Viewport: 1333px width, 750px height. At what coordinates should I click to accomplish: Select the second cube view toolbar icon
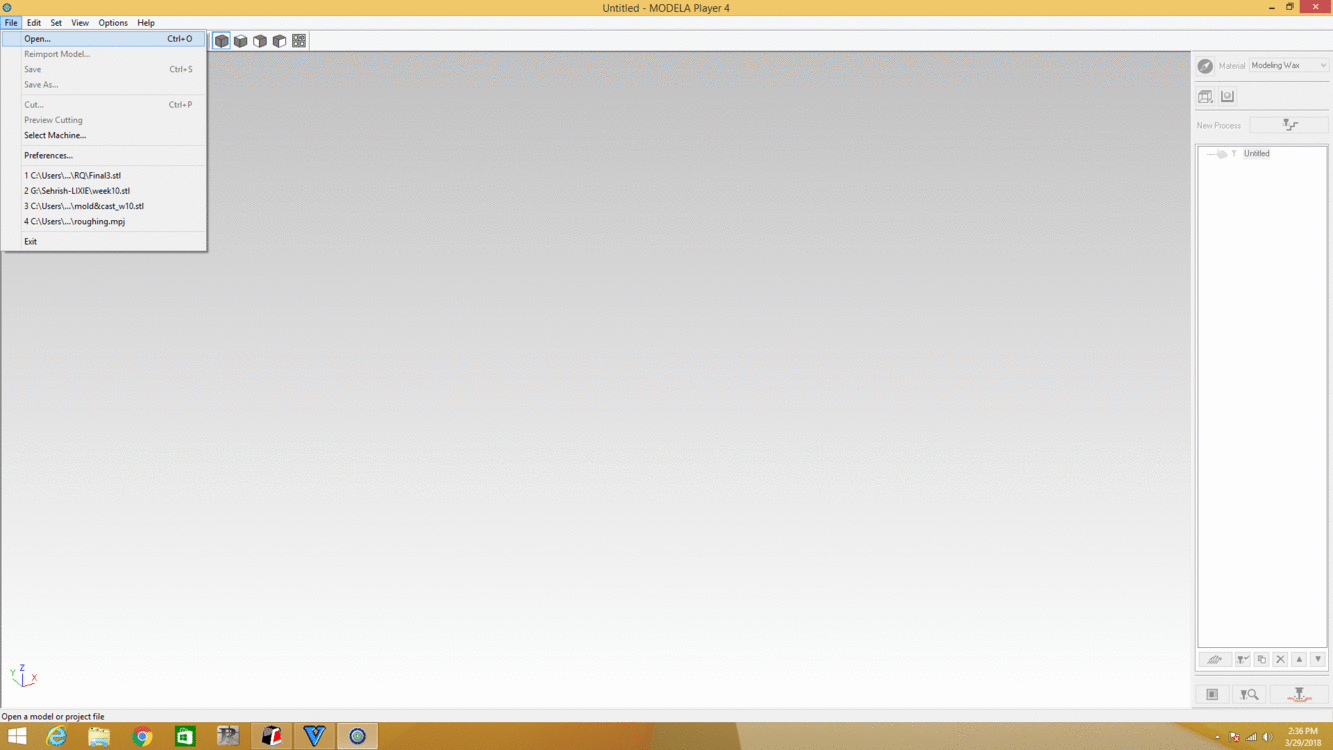241,41
